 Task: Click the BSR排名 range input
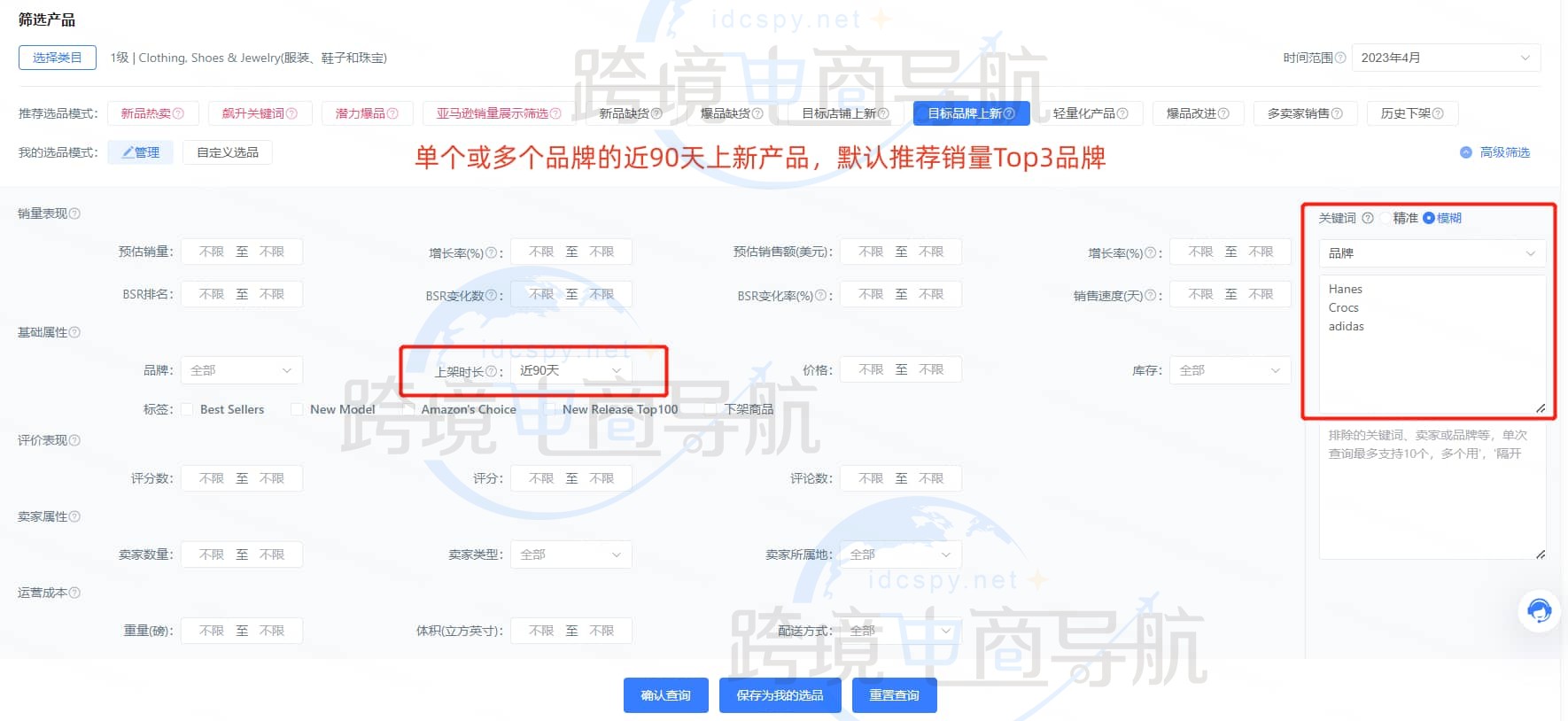click(242, 294)
